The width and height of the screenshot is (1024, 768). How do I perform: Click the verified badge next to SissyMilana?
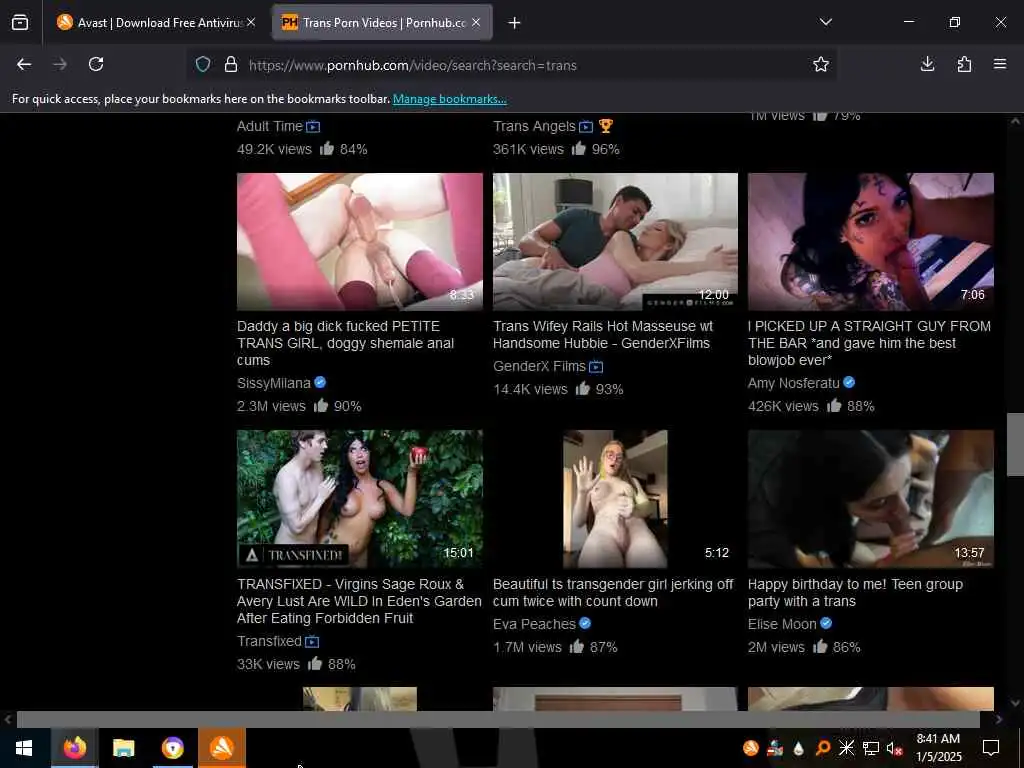320,383
